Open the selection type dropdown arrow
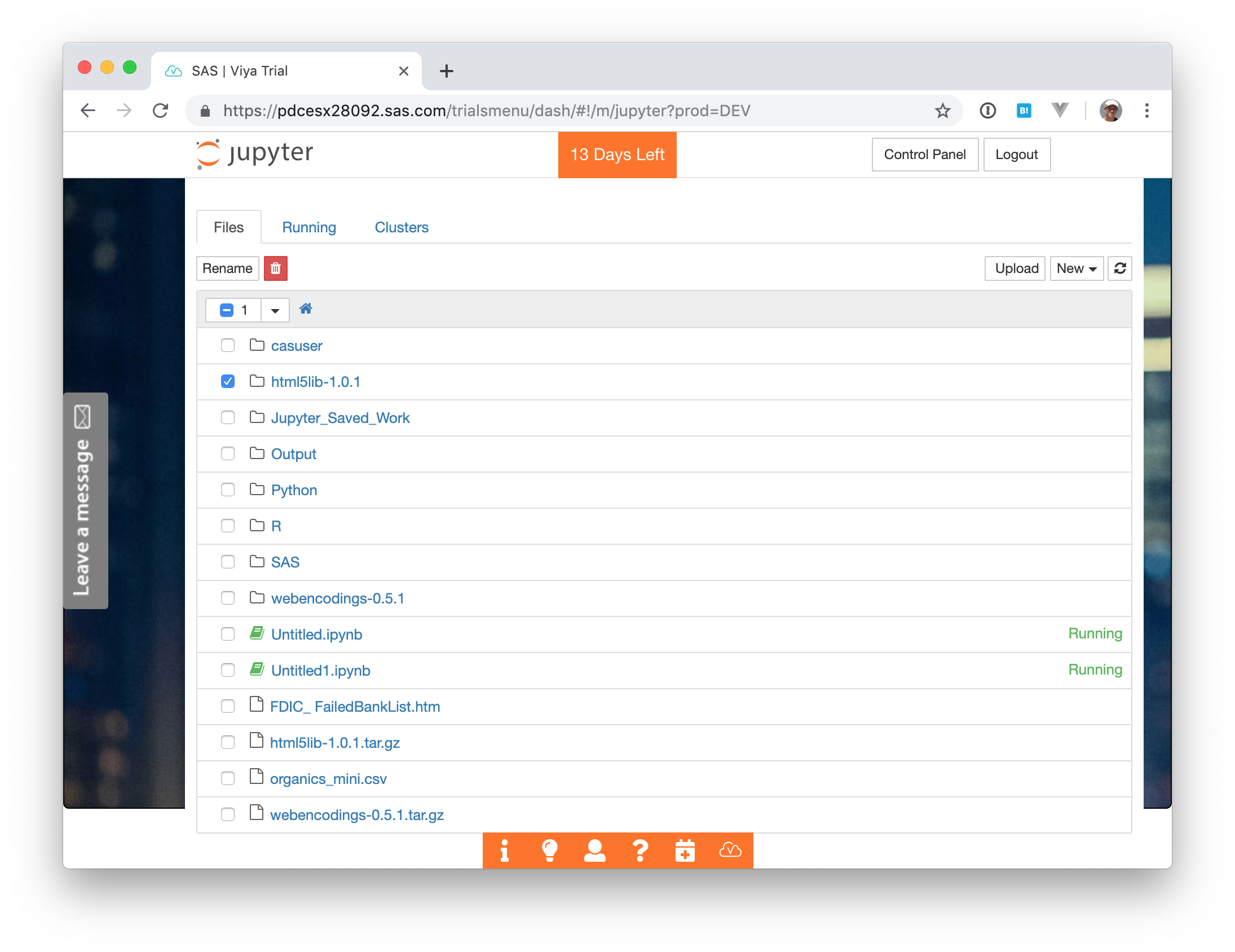Image resolution: width=1235 pixels, height=952 pixels. tap(275, 310)
